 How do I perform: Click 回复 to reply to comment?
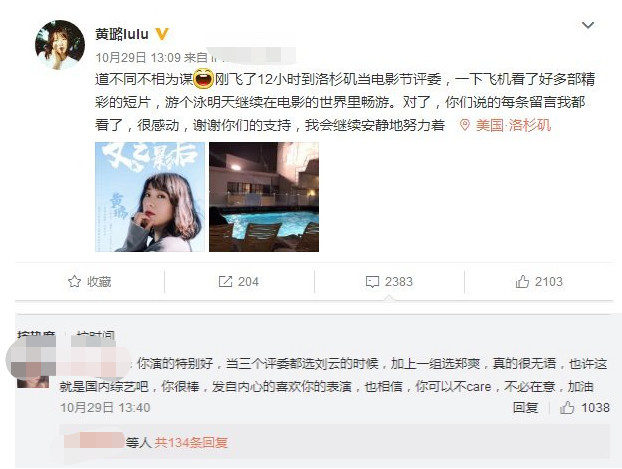(525, 407)
